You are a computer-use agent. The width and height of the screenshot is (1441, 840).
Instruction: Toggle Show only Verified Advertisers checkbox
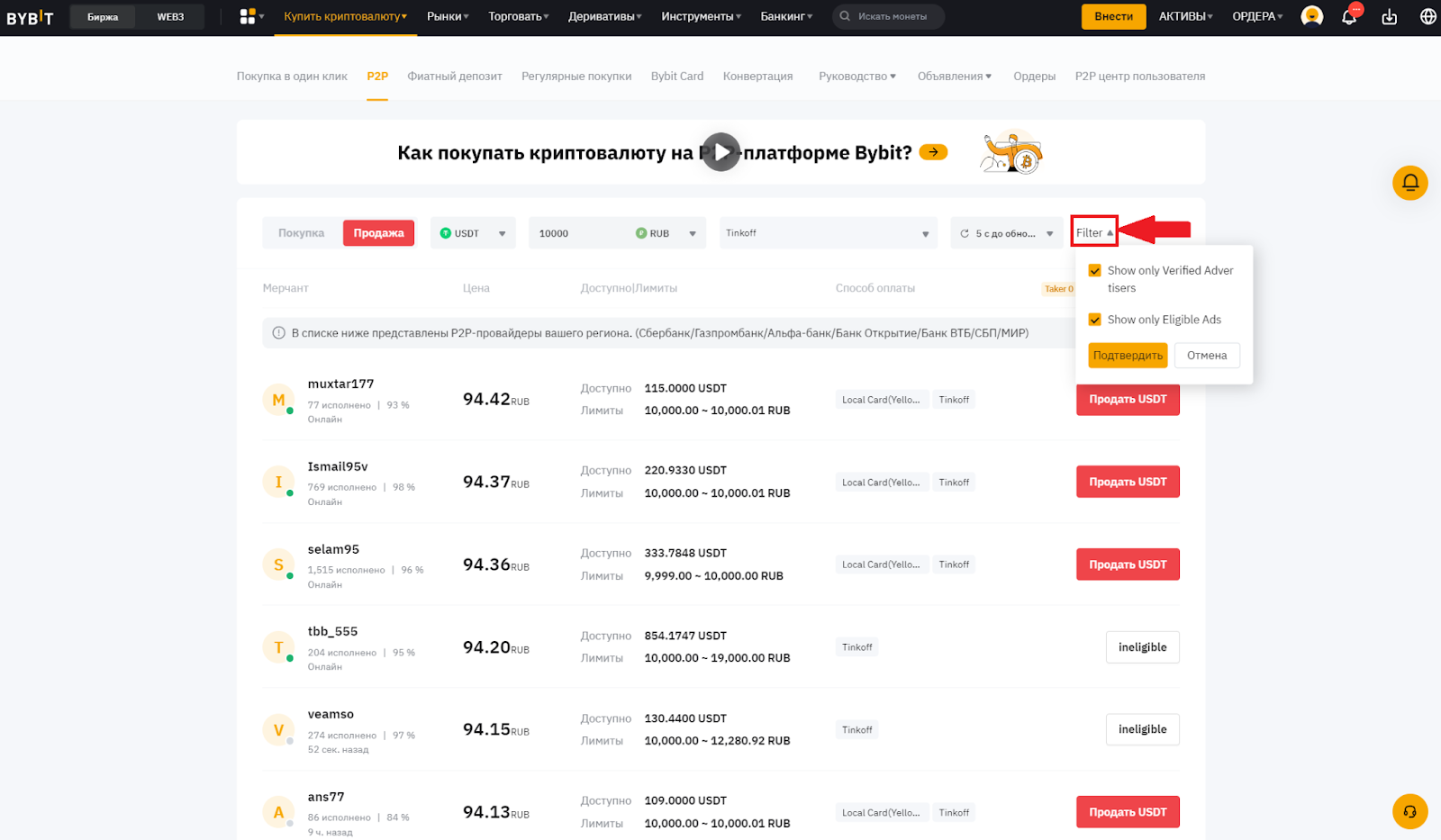pyautogui.click(x=1095, y=270)
